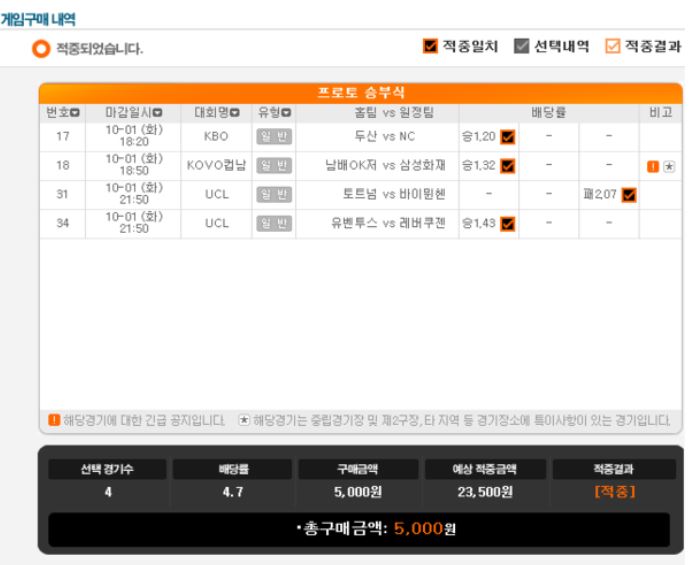Screen dimensions: 695x565
Task: Toggle the 적중결과 legend checkbox
Action: [613, 46]
